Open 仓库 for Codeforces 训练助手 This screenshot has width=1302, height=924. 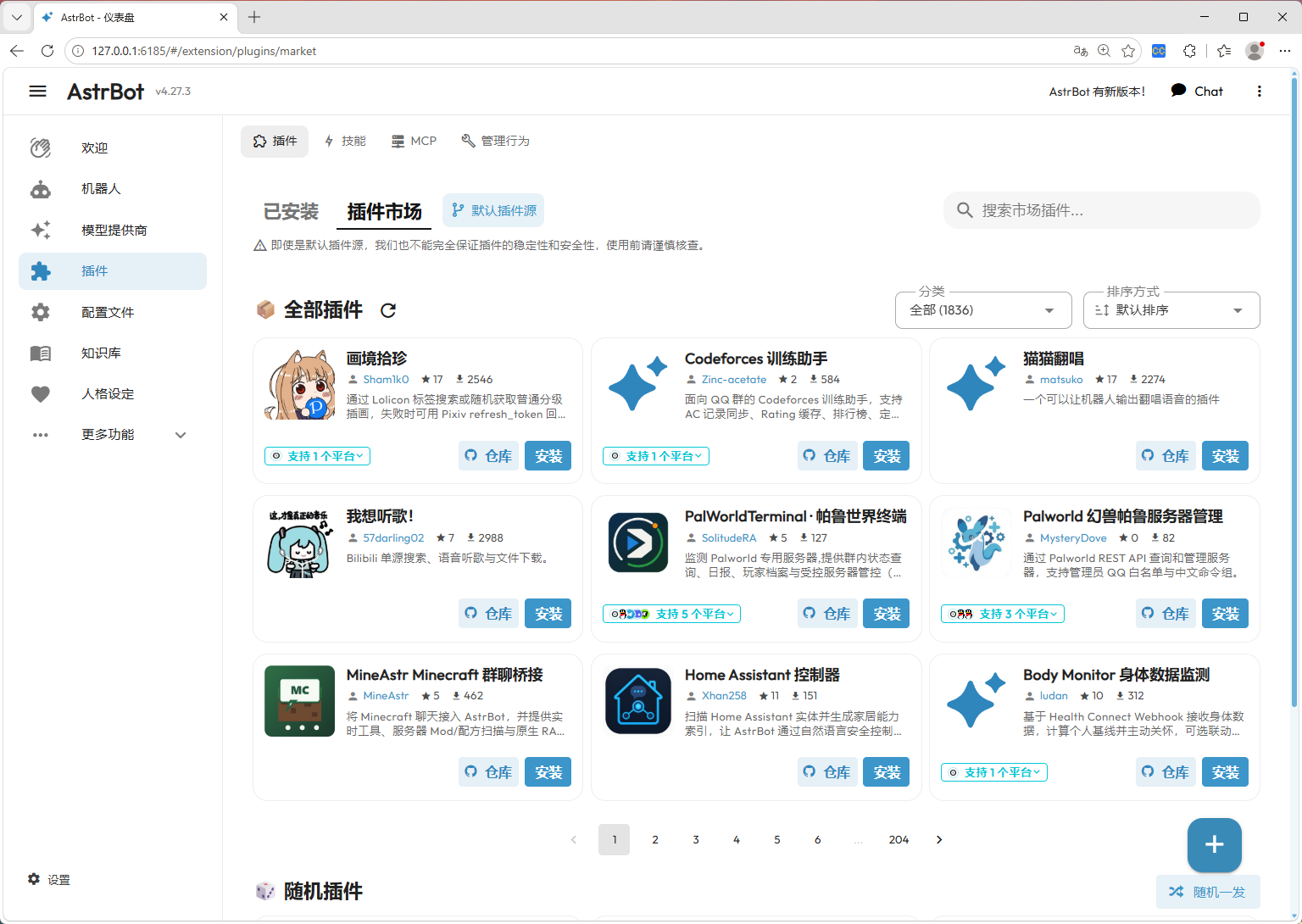(x=827, y=456)
